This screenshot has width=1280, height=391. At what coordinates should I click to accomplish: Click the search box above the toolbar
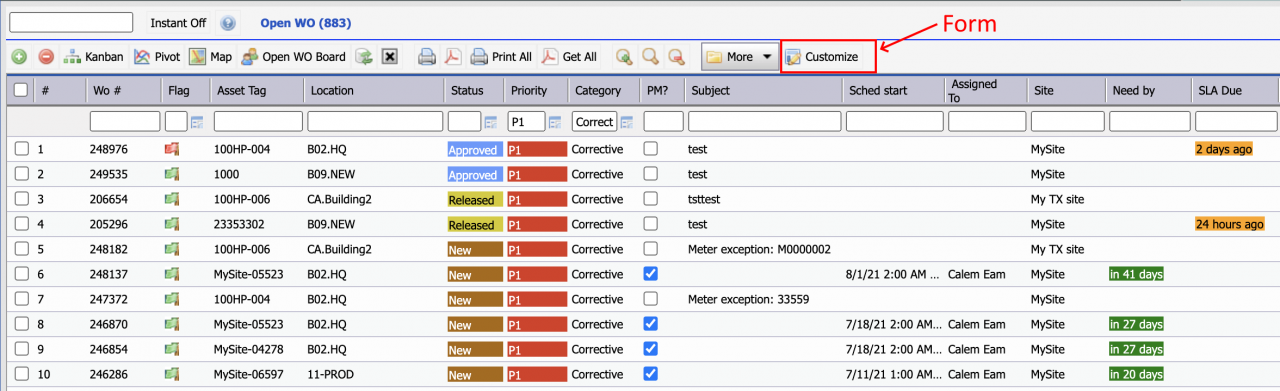71,22
